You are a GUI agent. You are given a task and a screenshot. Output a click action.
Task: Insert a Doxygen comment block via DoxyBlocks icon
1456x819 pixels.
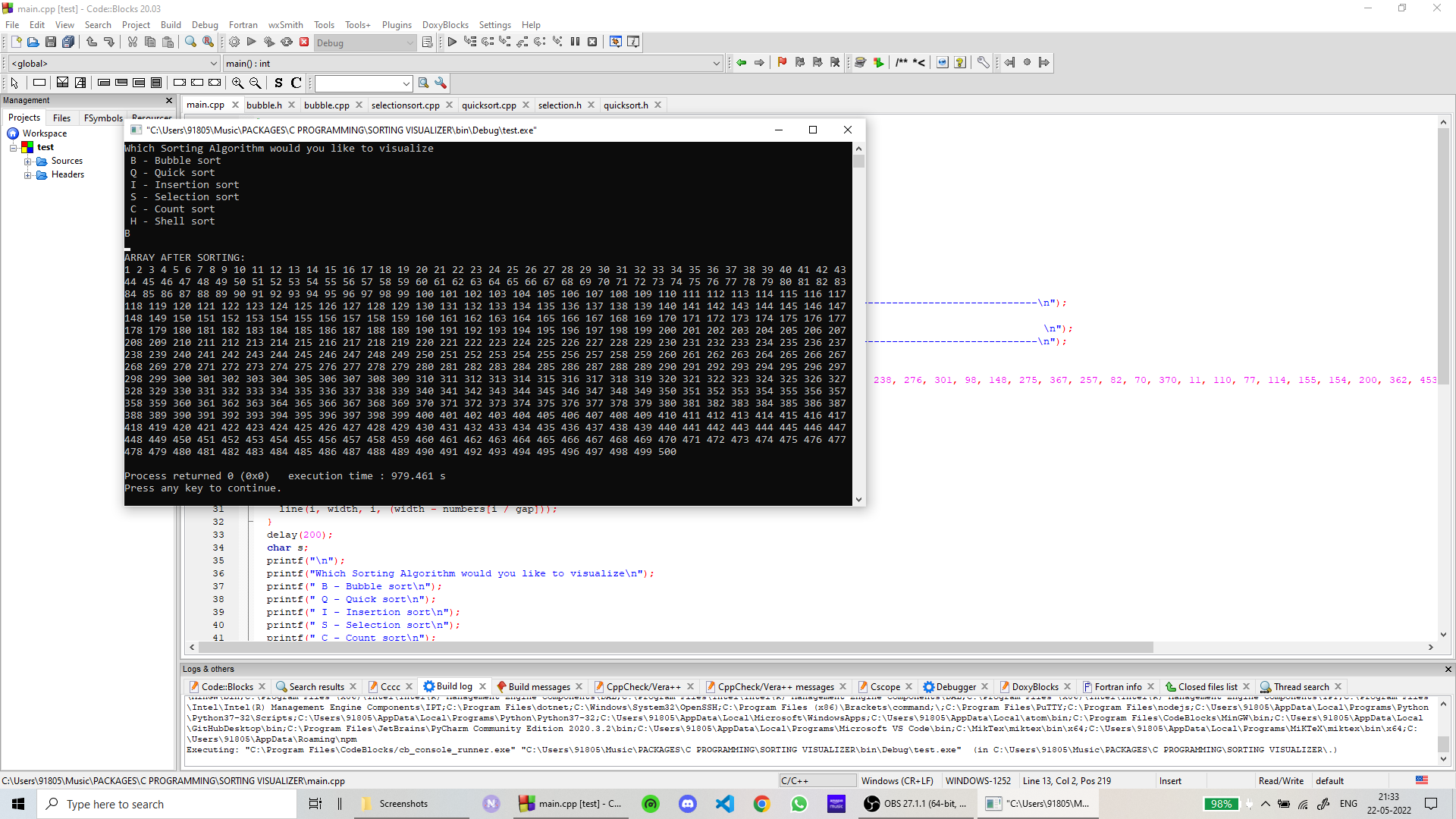pyautogui.click(x=902, y=62)
